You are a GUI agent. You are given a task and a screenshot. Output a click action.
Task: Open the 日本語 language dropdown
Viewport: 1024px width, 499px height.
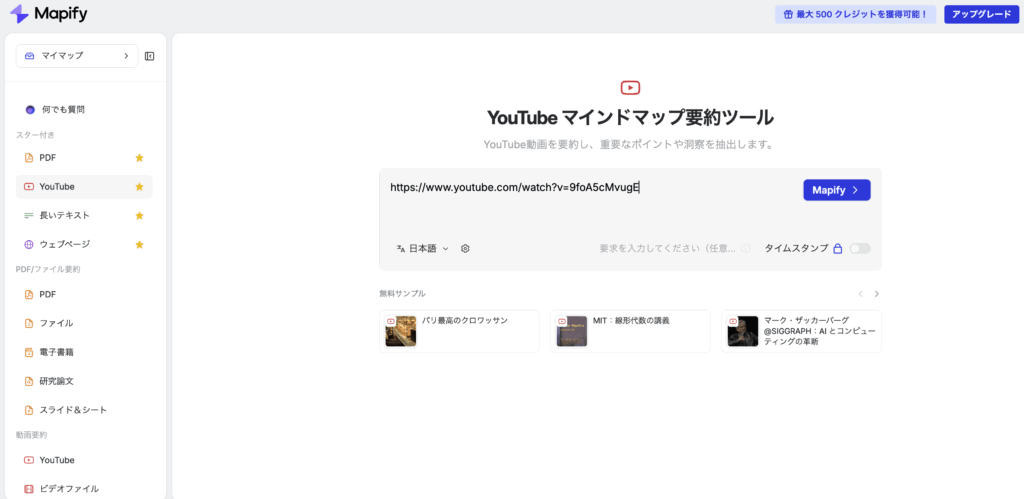pos(423,248)
